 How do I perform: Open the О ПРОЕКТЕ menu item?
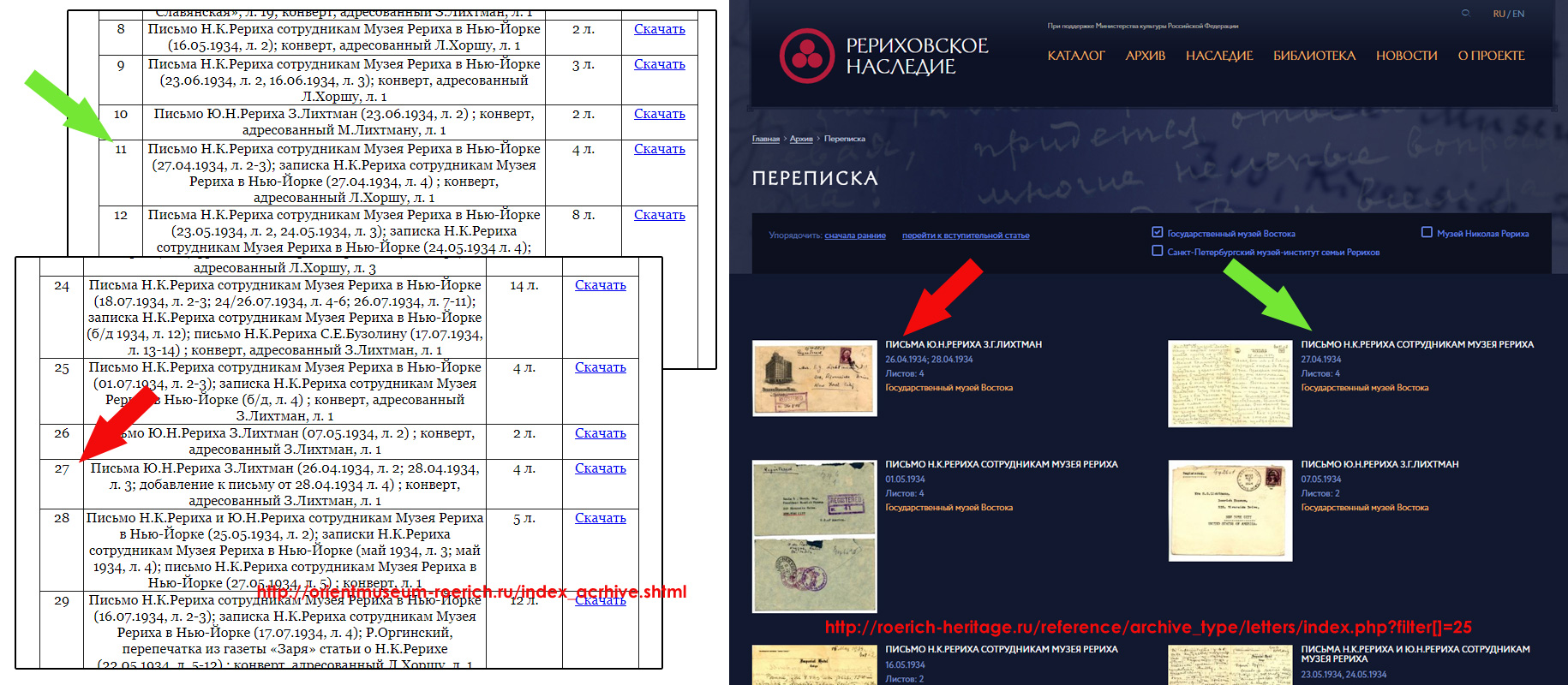click(x=1492, y=56)
